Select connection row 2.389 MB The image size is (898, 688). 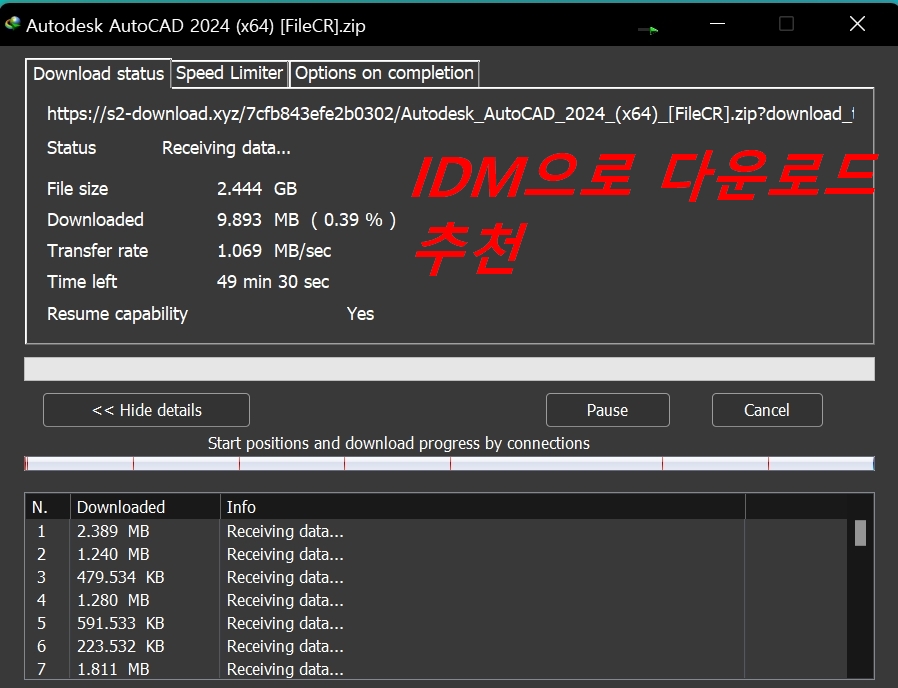pos(436,531)
